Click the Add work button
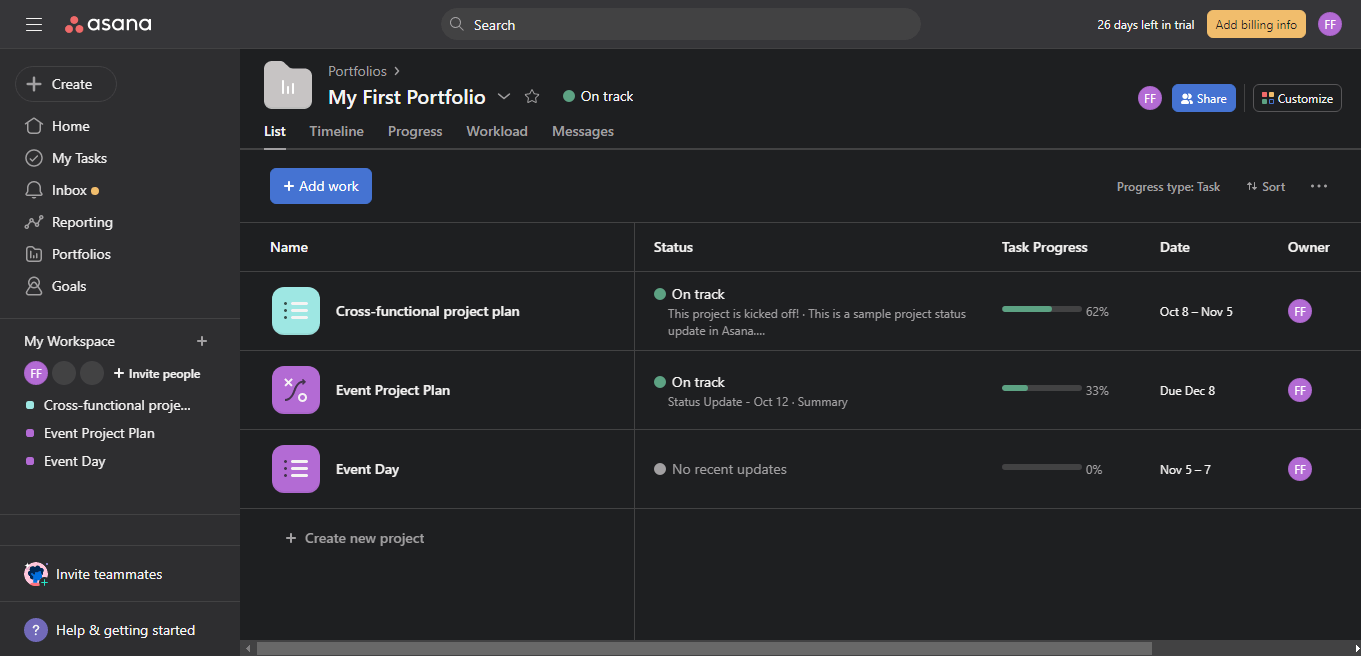The width and height of the screenshot is (1361, 656). [320, 186]
